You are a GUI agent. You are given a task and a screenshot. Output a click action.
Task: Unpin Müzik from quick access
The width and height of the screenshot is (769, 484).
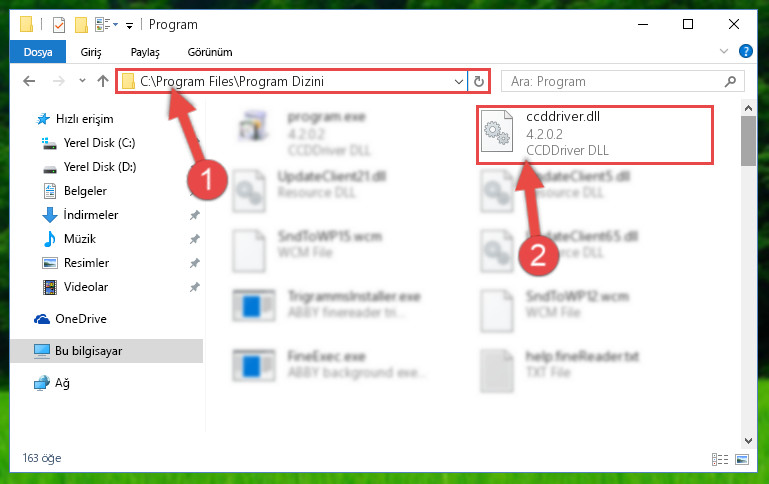tap(195, 239)
